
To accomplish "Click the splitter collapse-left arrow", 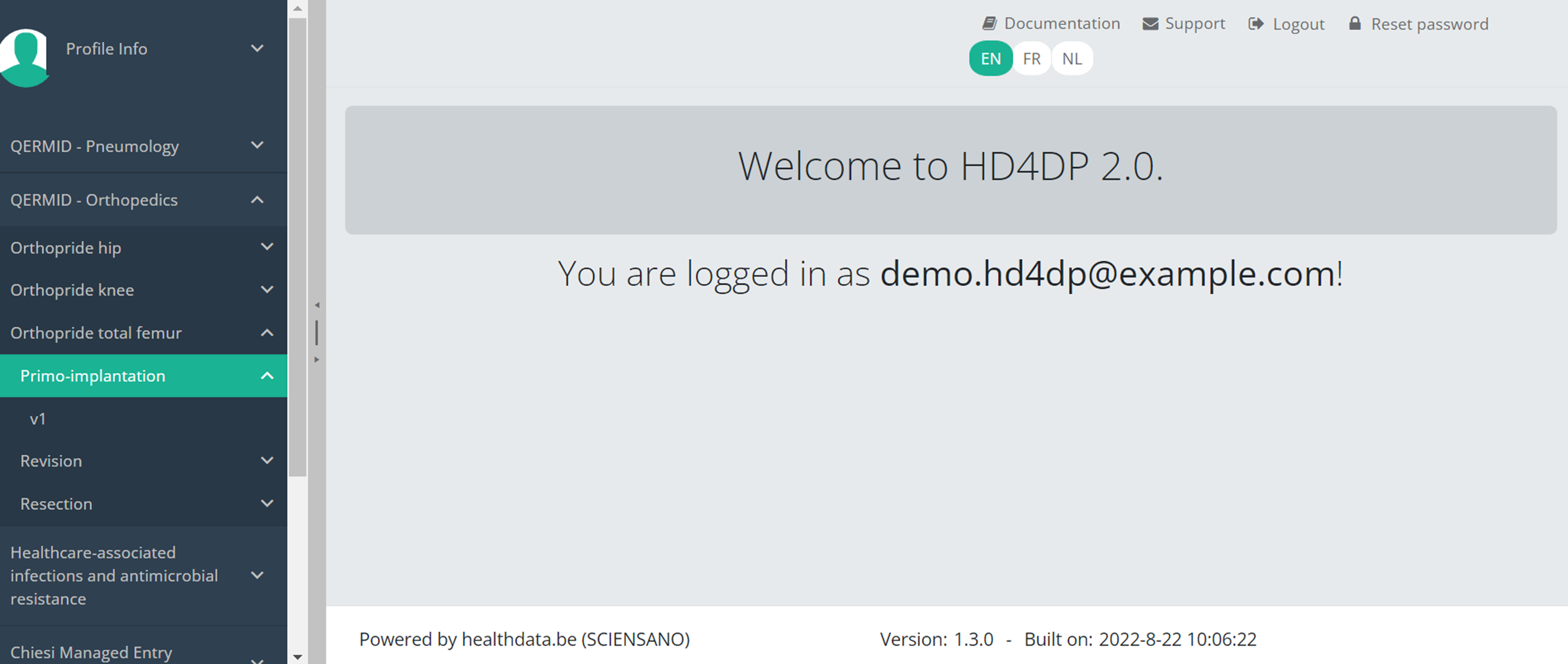I will (x=316, y=305).
